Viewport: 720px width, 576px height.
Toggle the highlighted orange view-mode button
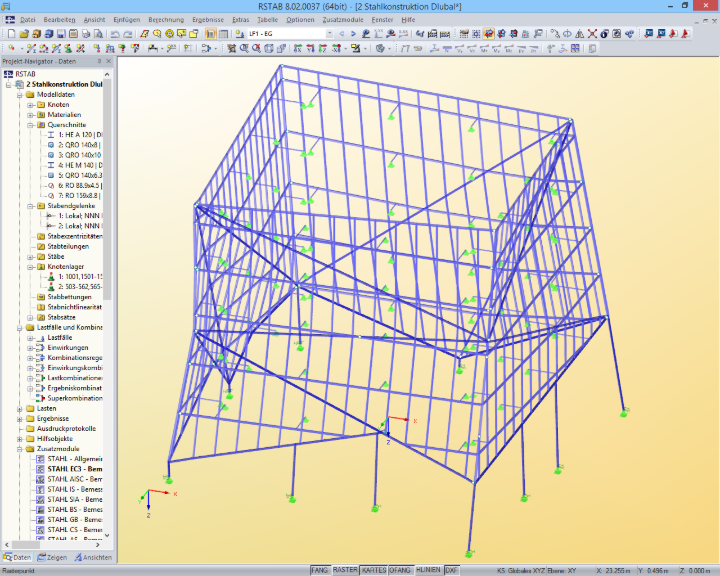[489, 34]
